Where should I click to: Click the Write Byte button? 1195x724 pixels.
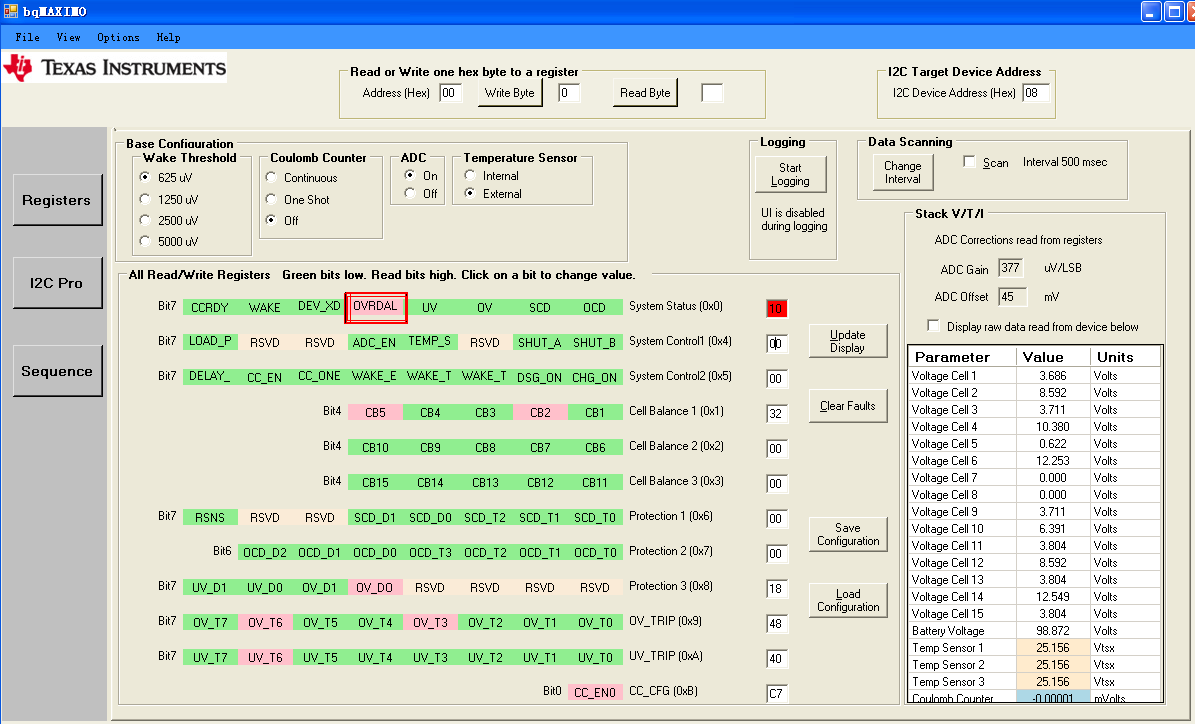pyautogui.click(x=509, y=93)
